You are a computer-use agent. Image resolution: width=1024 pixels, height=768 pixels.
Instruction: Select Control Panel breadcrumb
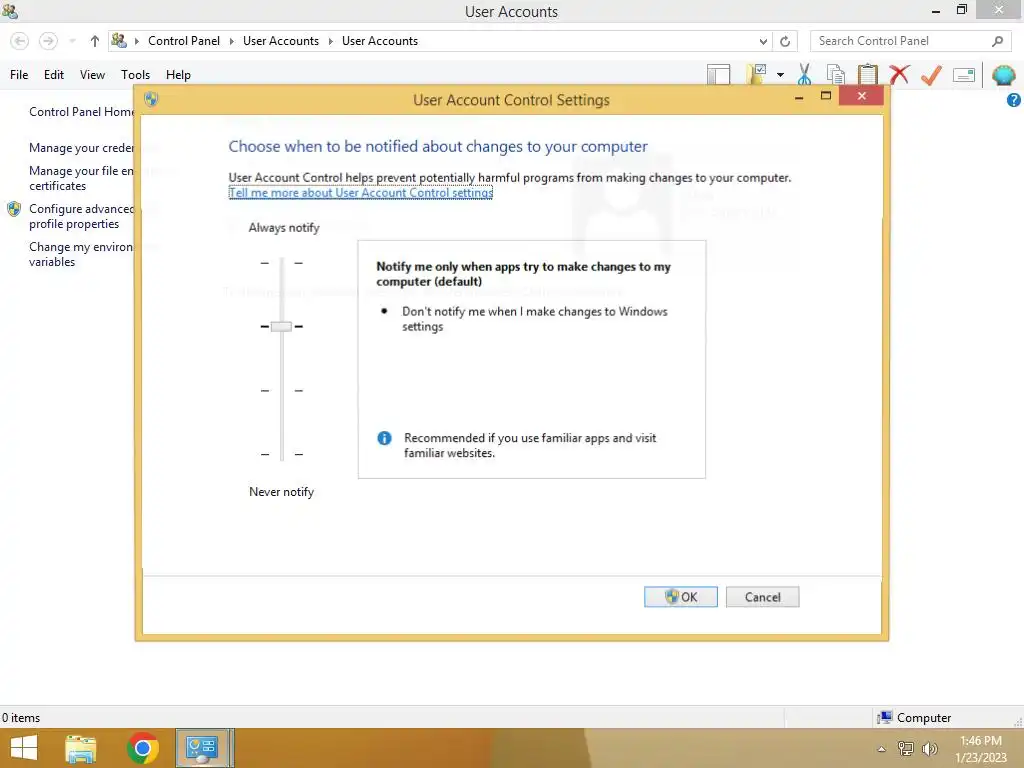pos(184,40)
